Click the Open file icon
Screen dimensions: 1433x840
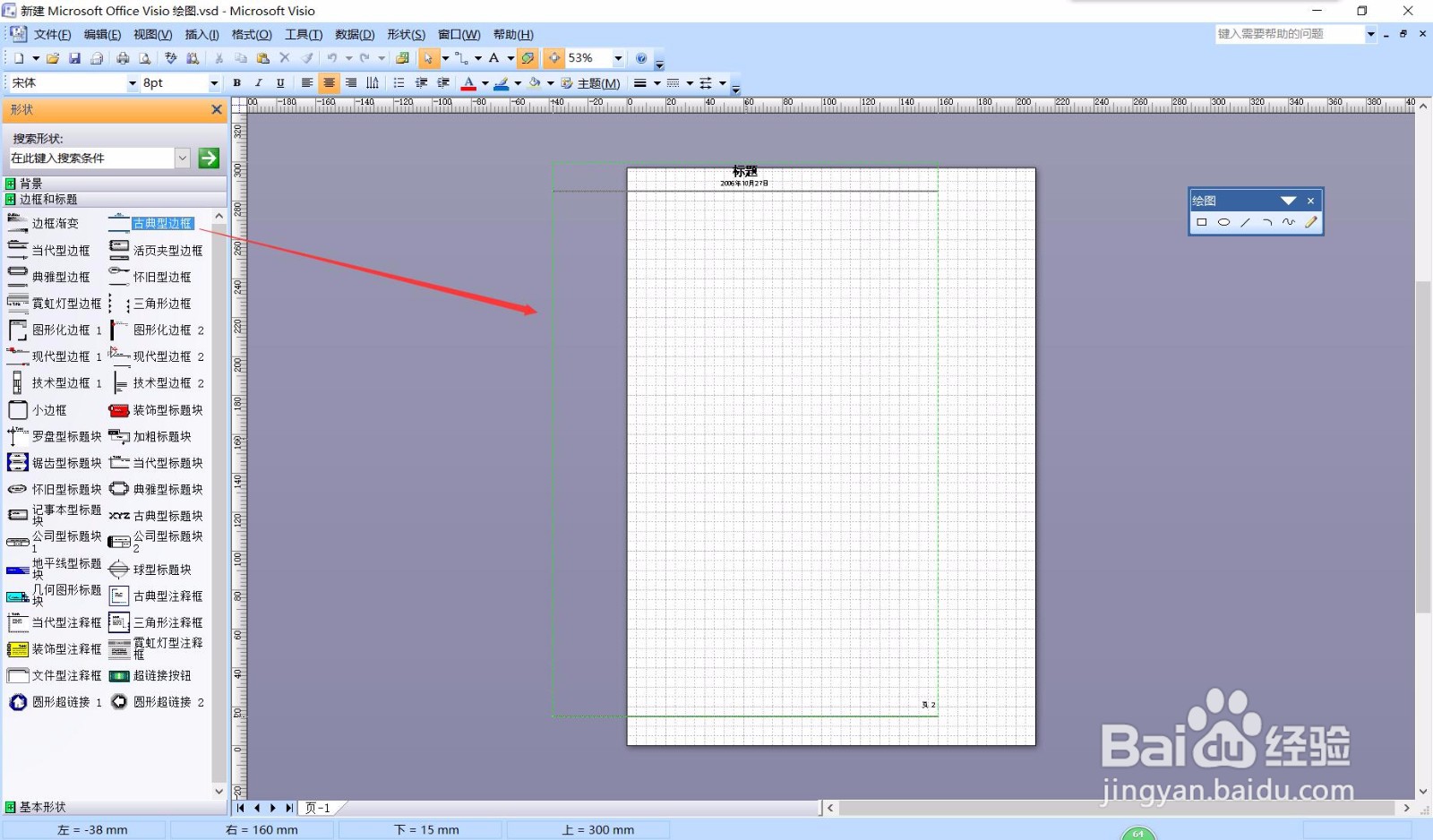[x=53, y=58]
